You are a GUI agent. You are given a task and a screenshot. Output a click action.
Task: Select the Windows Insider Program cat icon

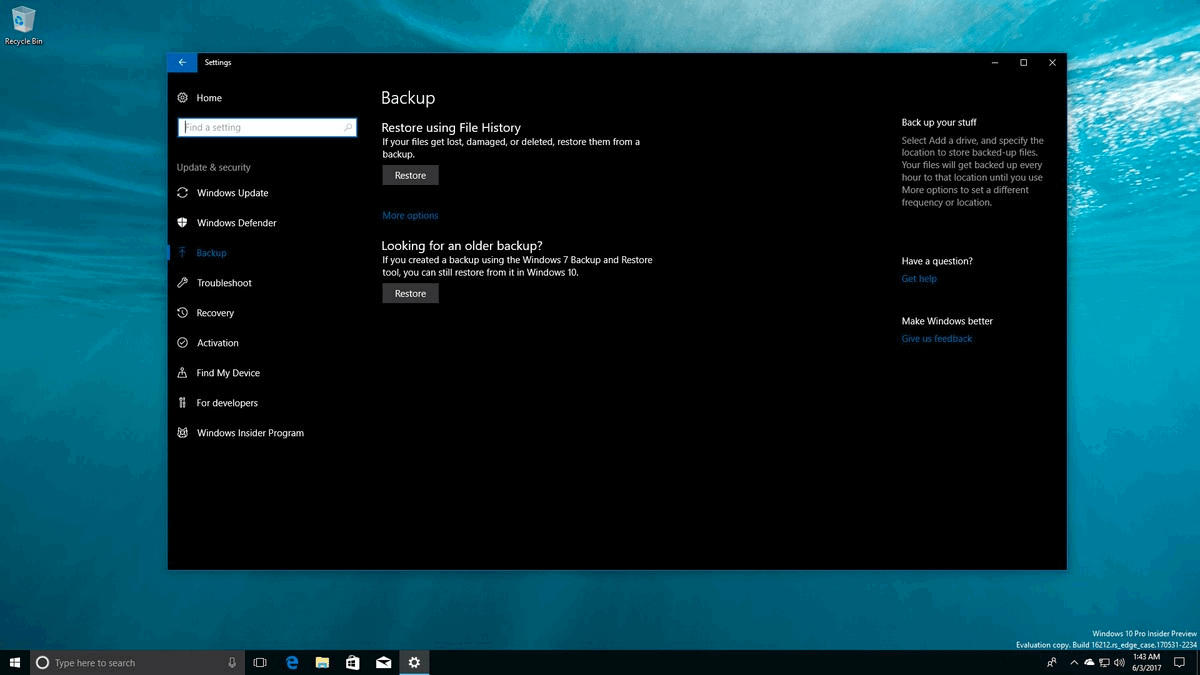[182, 433]
